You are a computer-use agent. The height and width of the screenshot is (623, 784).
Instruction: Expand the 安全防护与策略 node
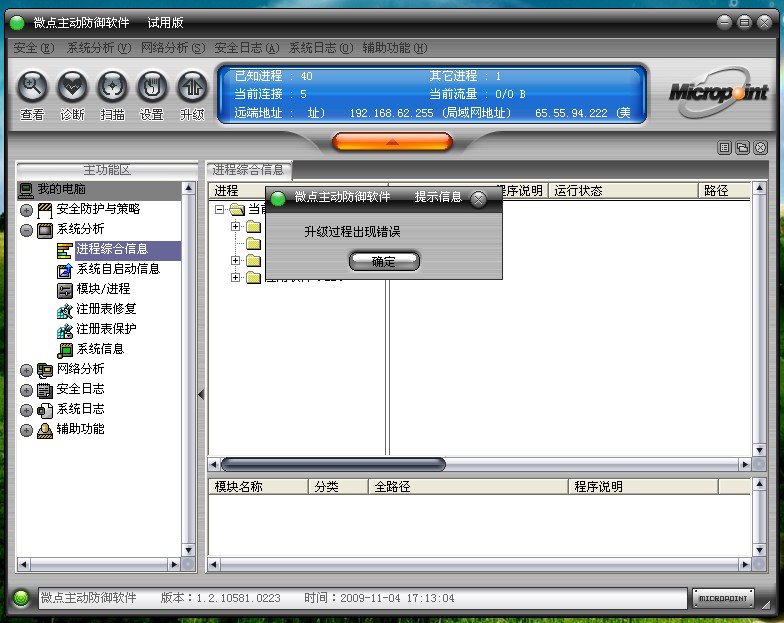pyautogui.click(x=26, y=210)
